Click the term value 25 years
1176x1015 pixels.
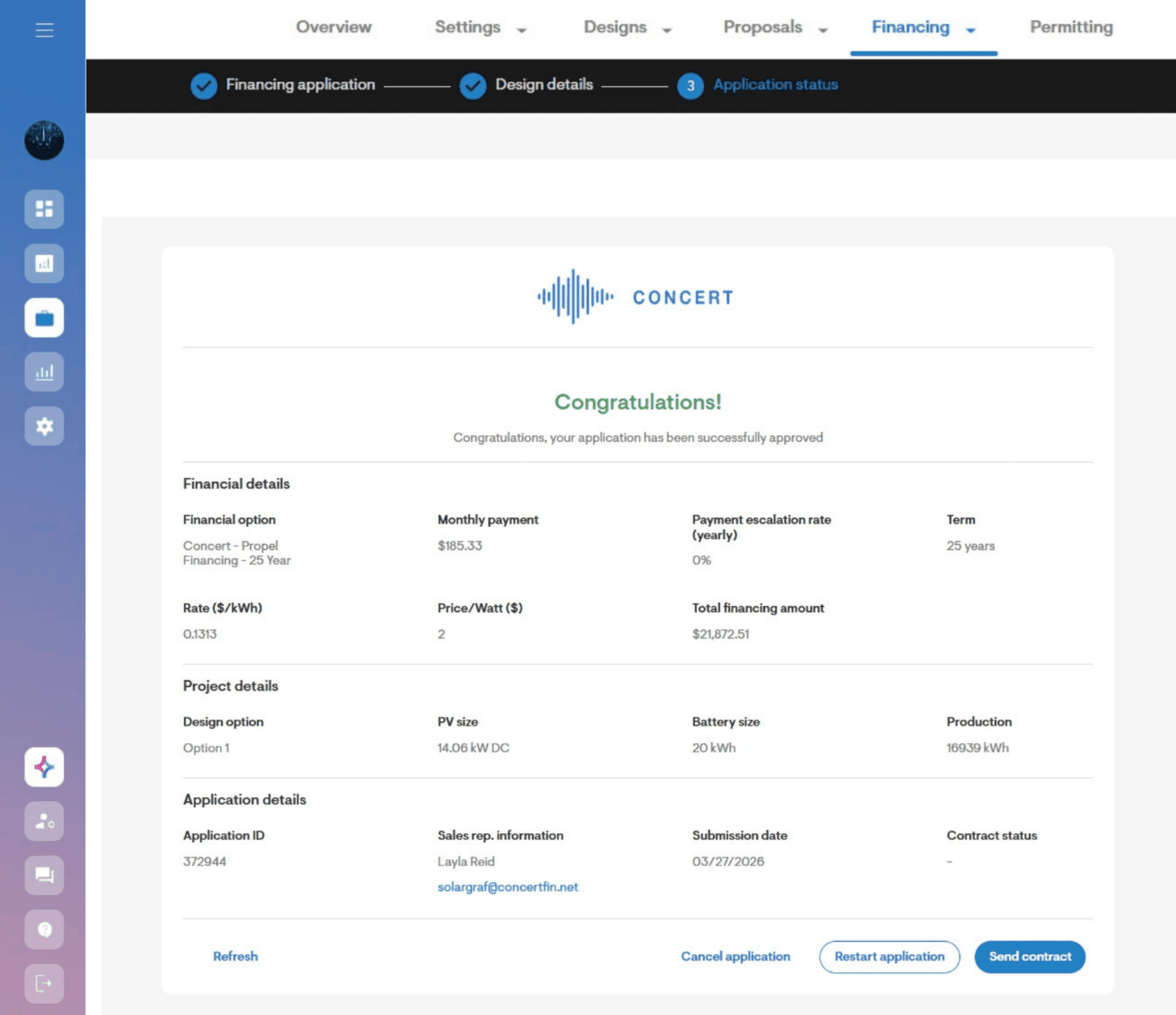pyautogui.click(x=971, y=546)
